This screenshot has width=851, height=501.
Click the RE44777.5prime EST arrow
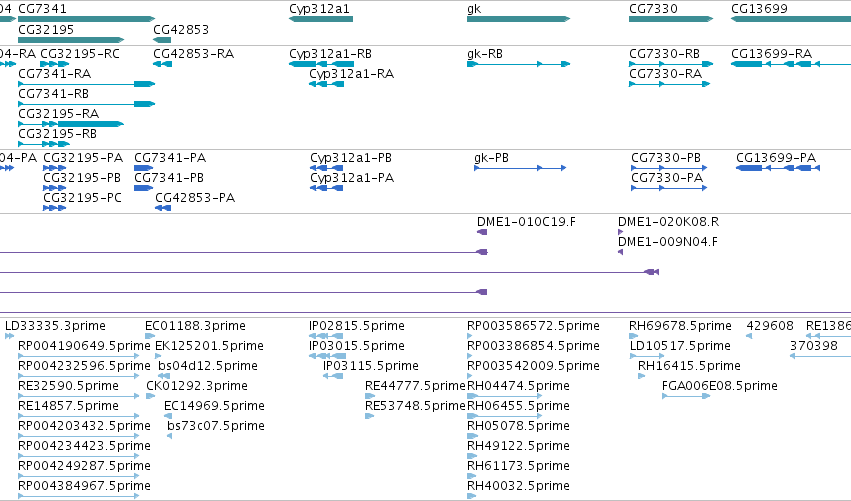pyautogui.click(x=370, y=396)
